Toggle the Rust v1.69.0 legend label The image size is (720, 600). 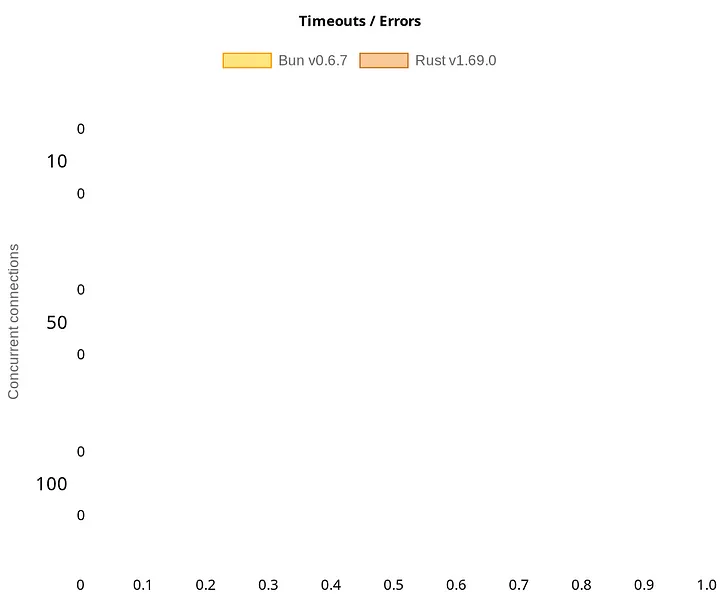pos(456,61)
